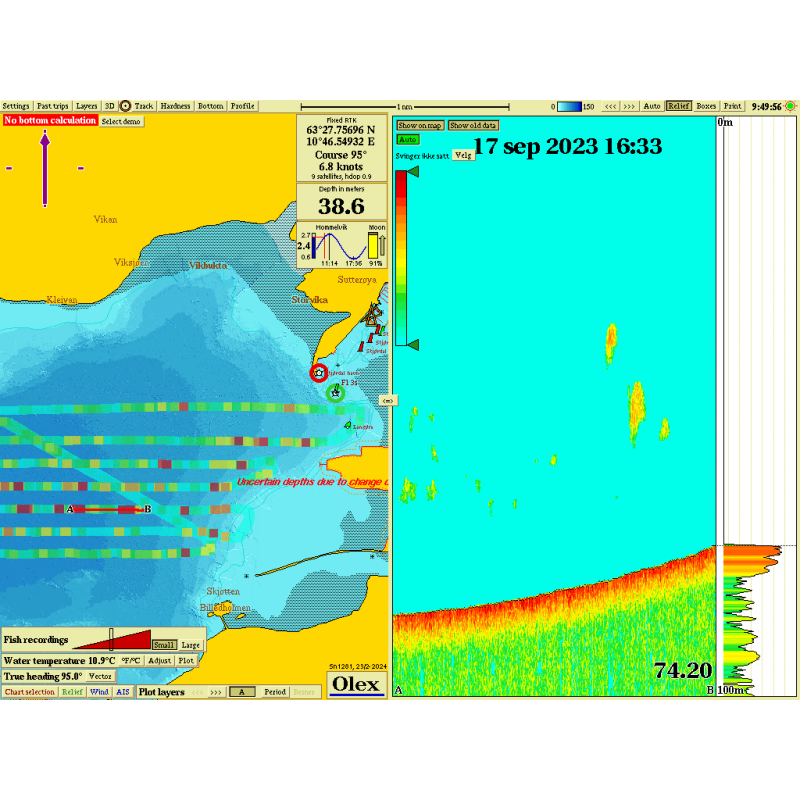Click the Moon phase indicator in tide panel
The height and width of the screenshot is (800, 800).
coord(377,246)
